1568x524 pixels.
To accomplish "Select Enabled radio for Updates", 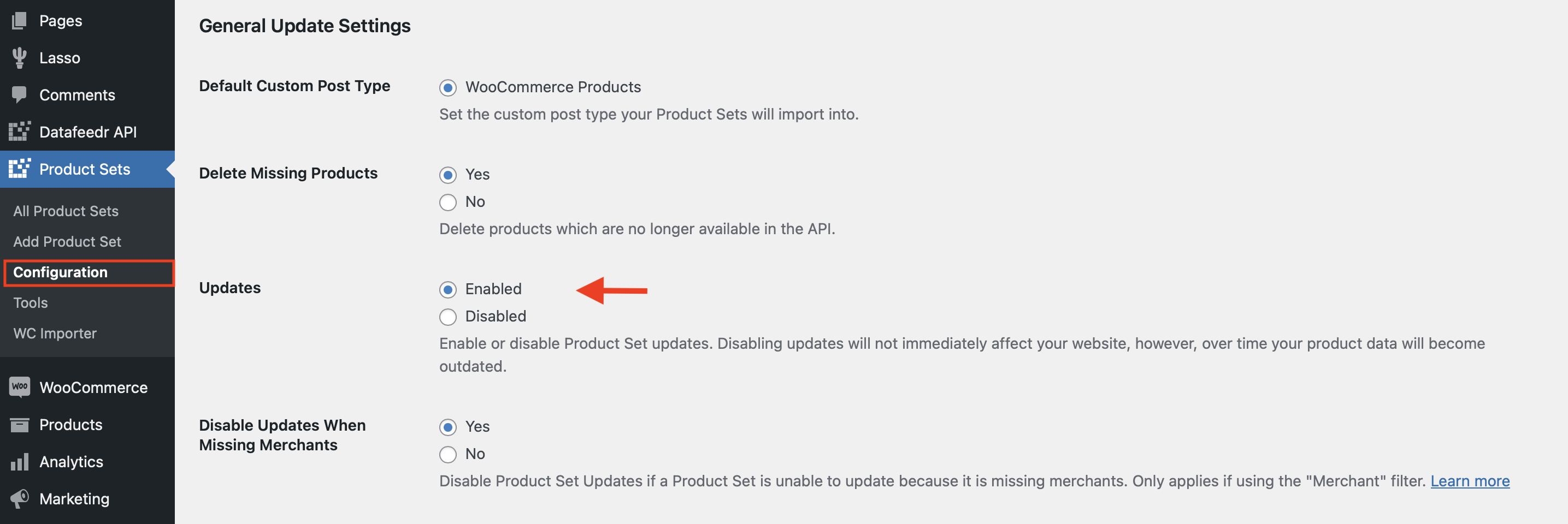I will click(x=448, y=289).
